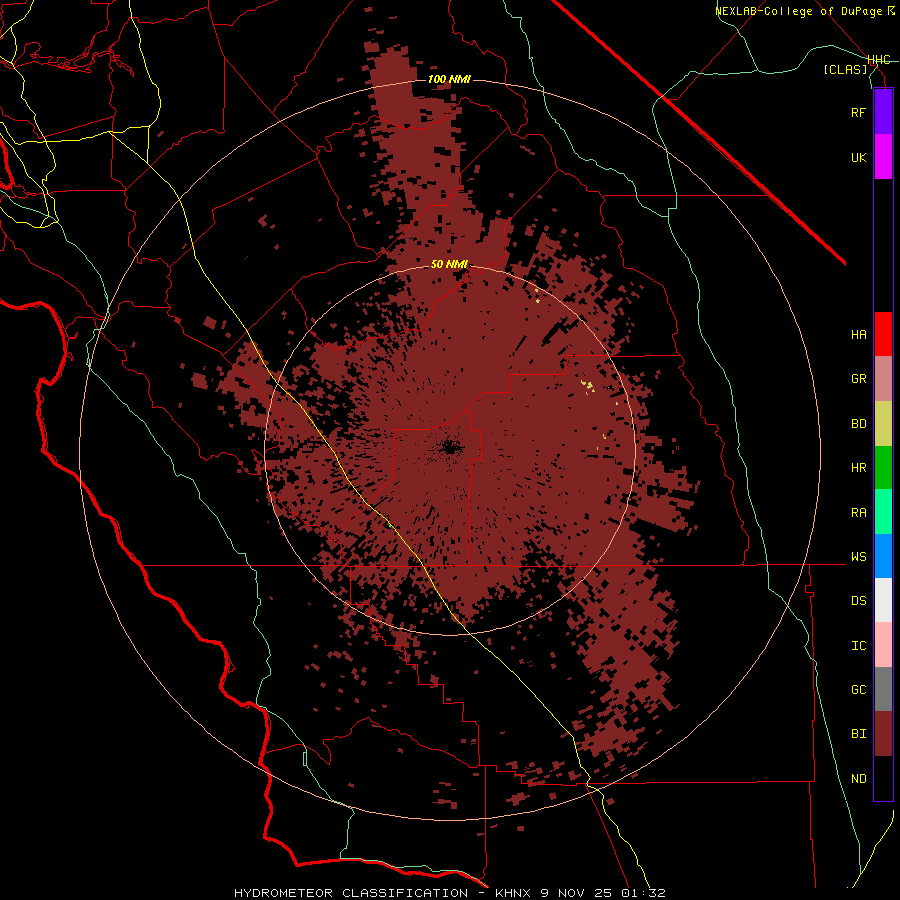Click the 50 NMI range ring label
The width and height of the screenshot is (900, 900).
[x=449, y=264]
